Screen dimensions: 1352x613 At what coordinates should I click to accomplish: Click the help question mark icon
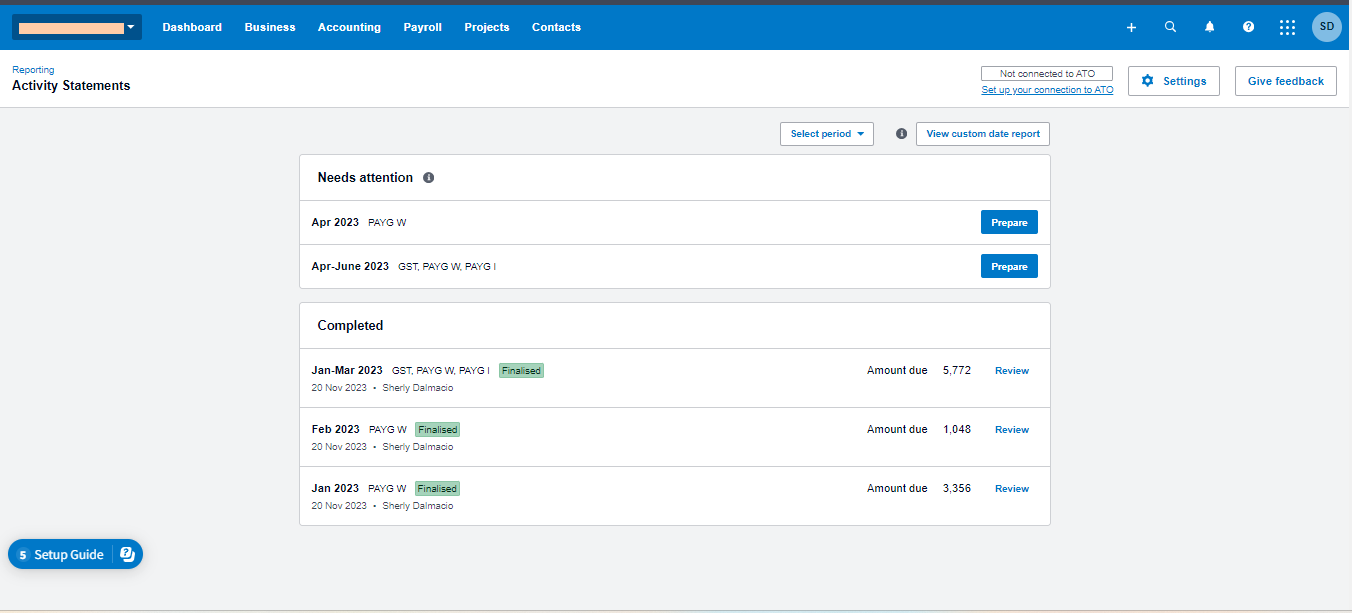[x=1248, y=27]
